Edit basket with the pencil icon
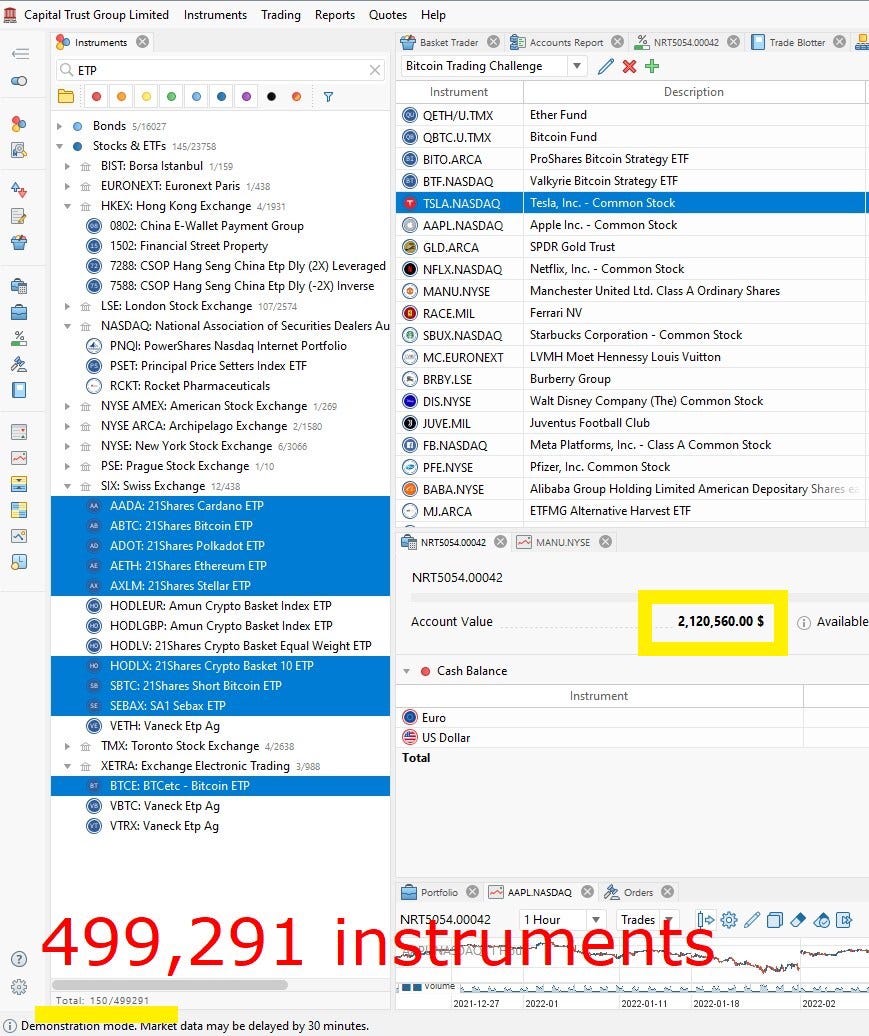This screenshot has height=1036, width=869. (x=605, y=66)
